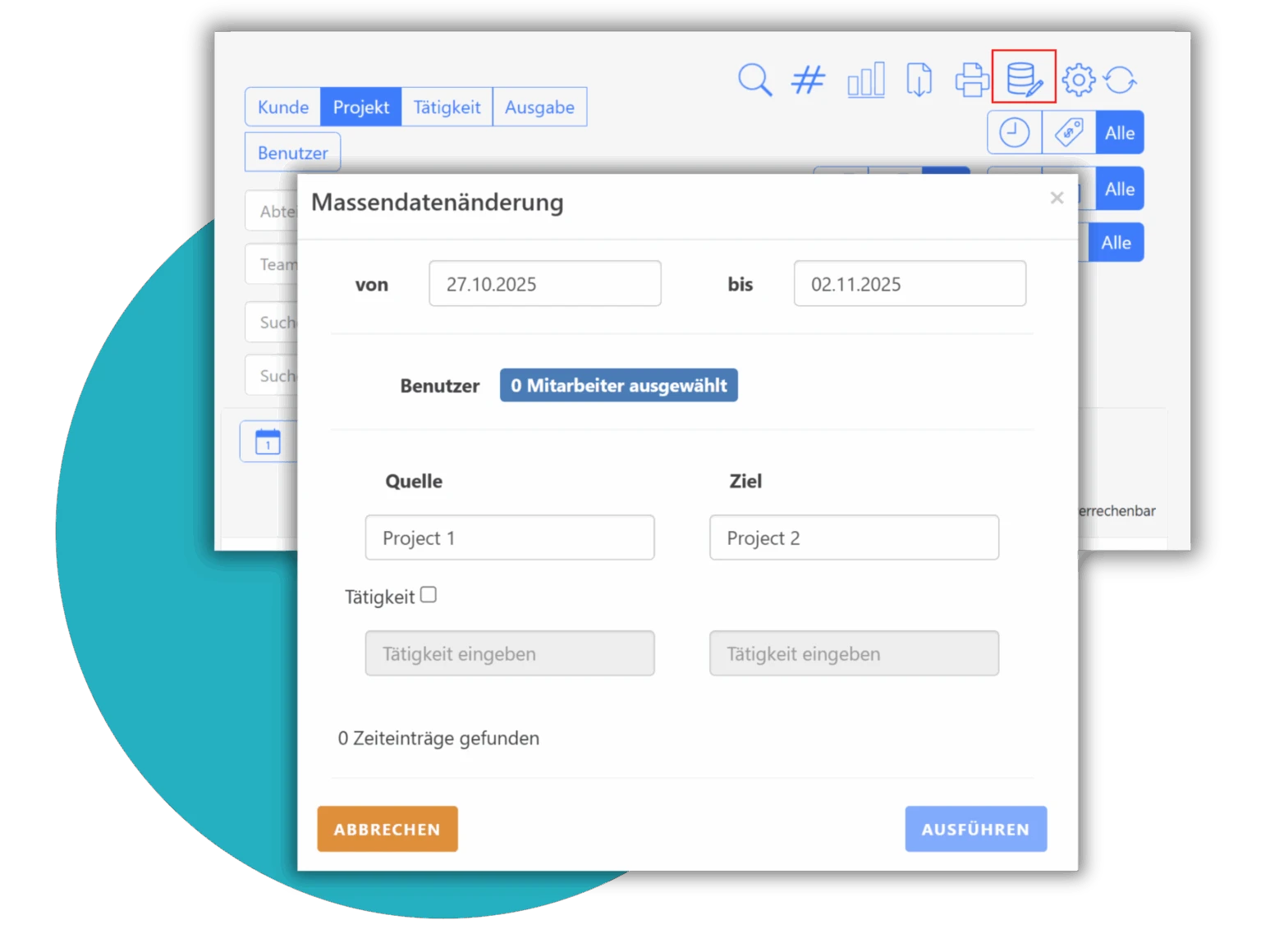The width and height of the screenshot is (1261, 952).
Task: Open the settings gear icon
Action: pos(1078,80)
